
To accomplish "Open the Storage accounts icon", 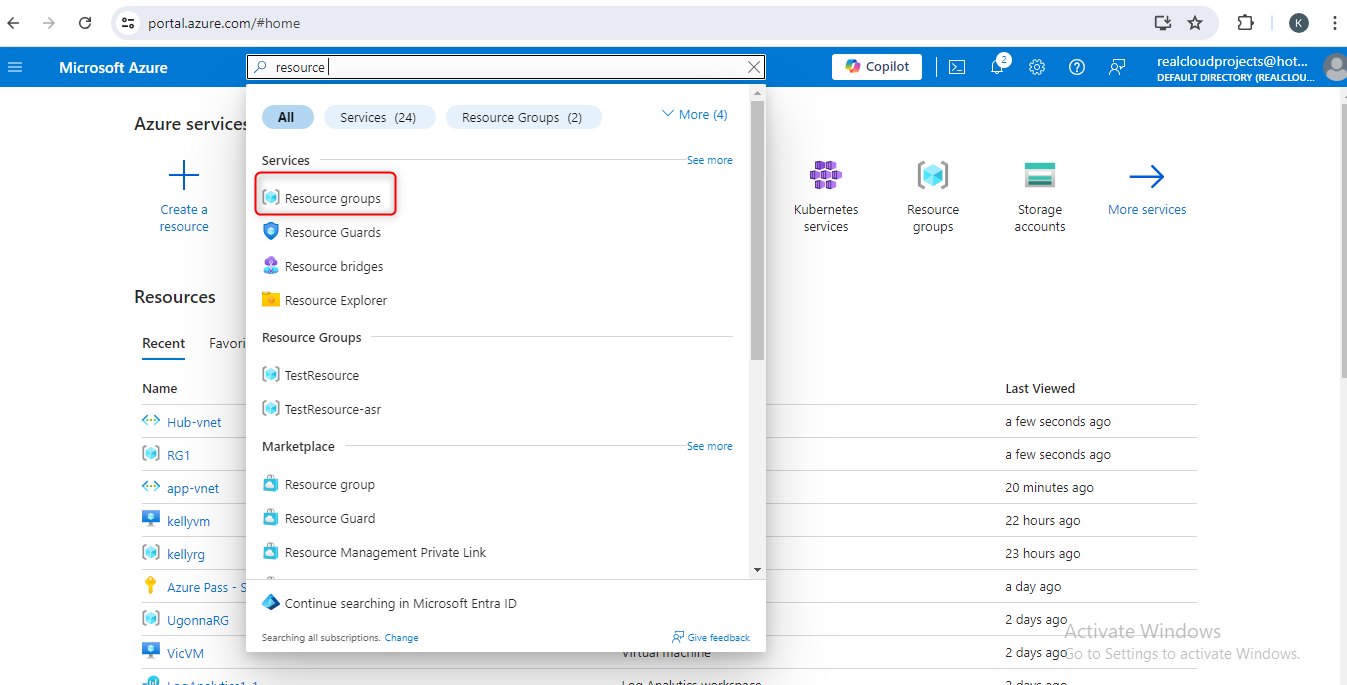I will point(1039,176).
